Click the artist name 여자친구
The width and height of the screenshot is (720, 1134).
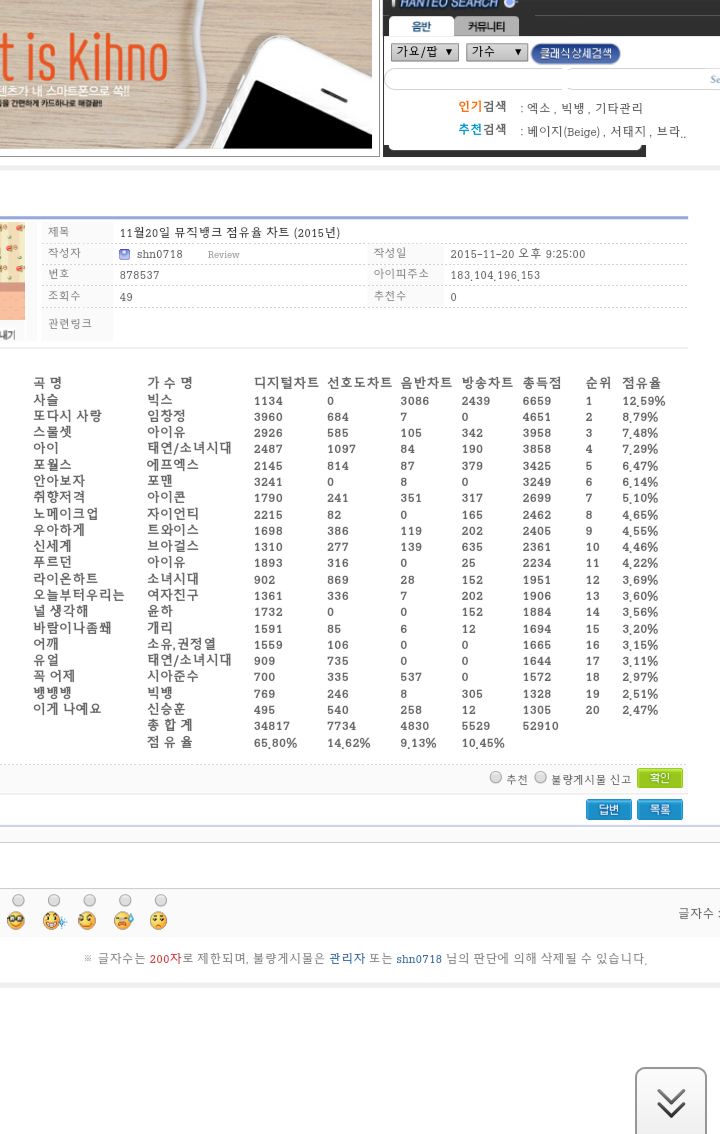click(x=173, y=595)
